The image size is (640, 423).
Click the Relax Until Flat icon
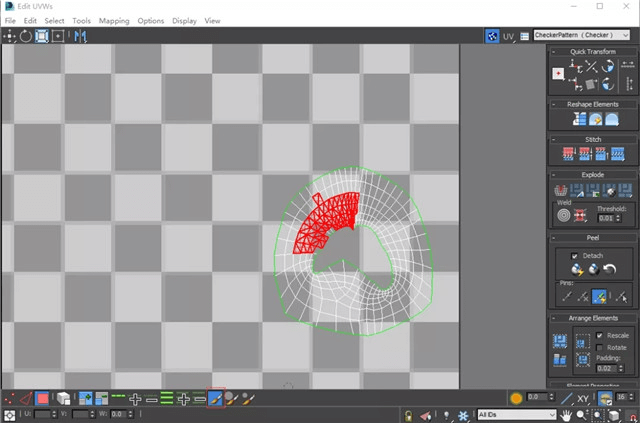[596, 120]
